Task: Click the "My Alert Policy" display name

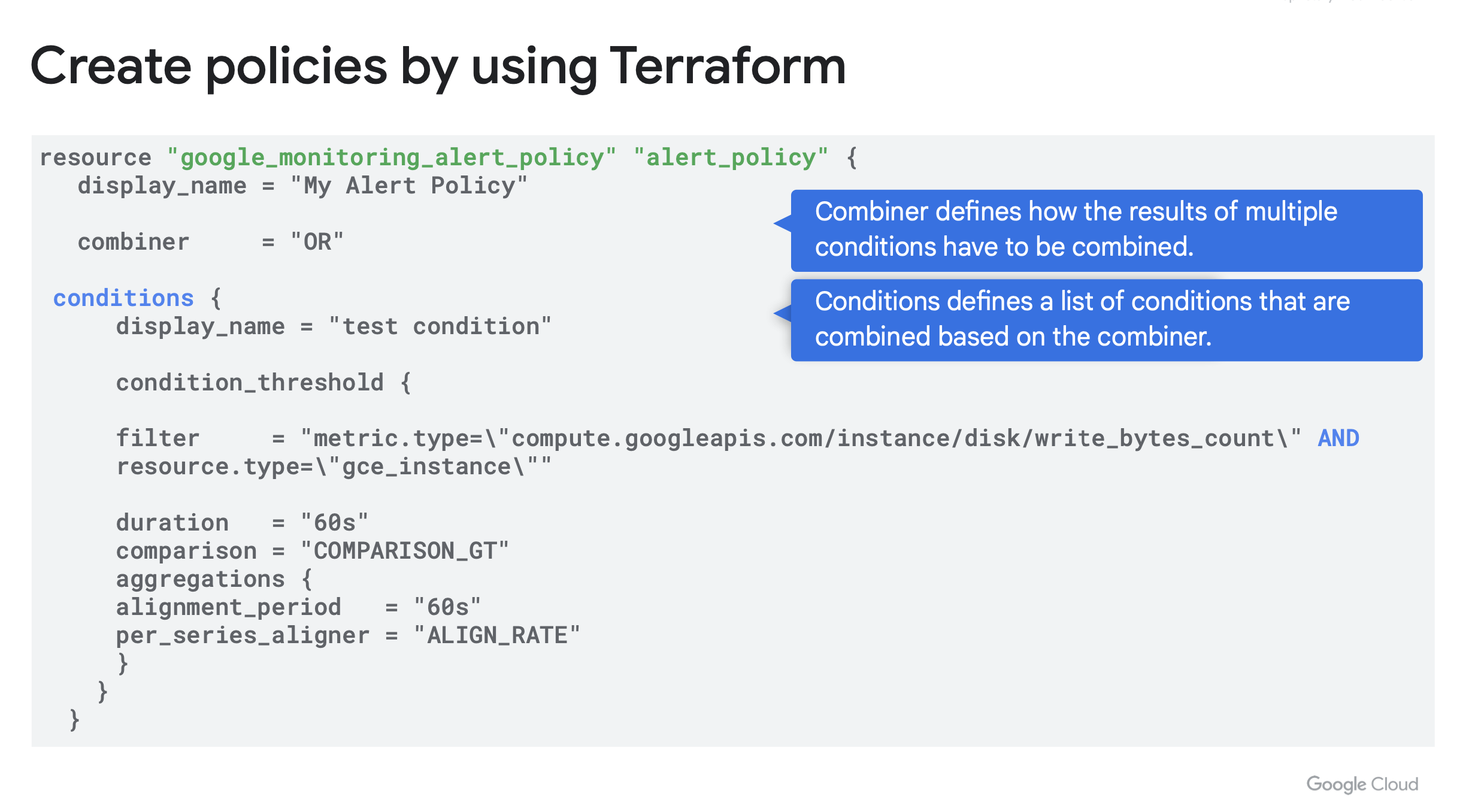Action: coord(408,186)
